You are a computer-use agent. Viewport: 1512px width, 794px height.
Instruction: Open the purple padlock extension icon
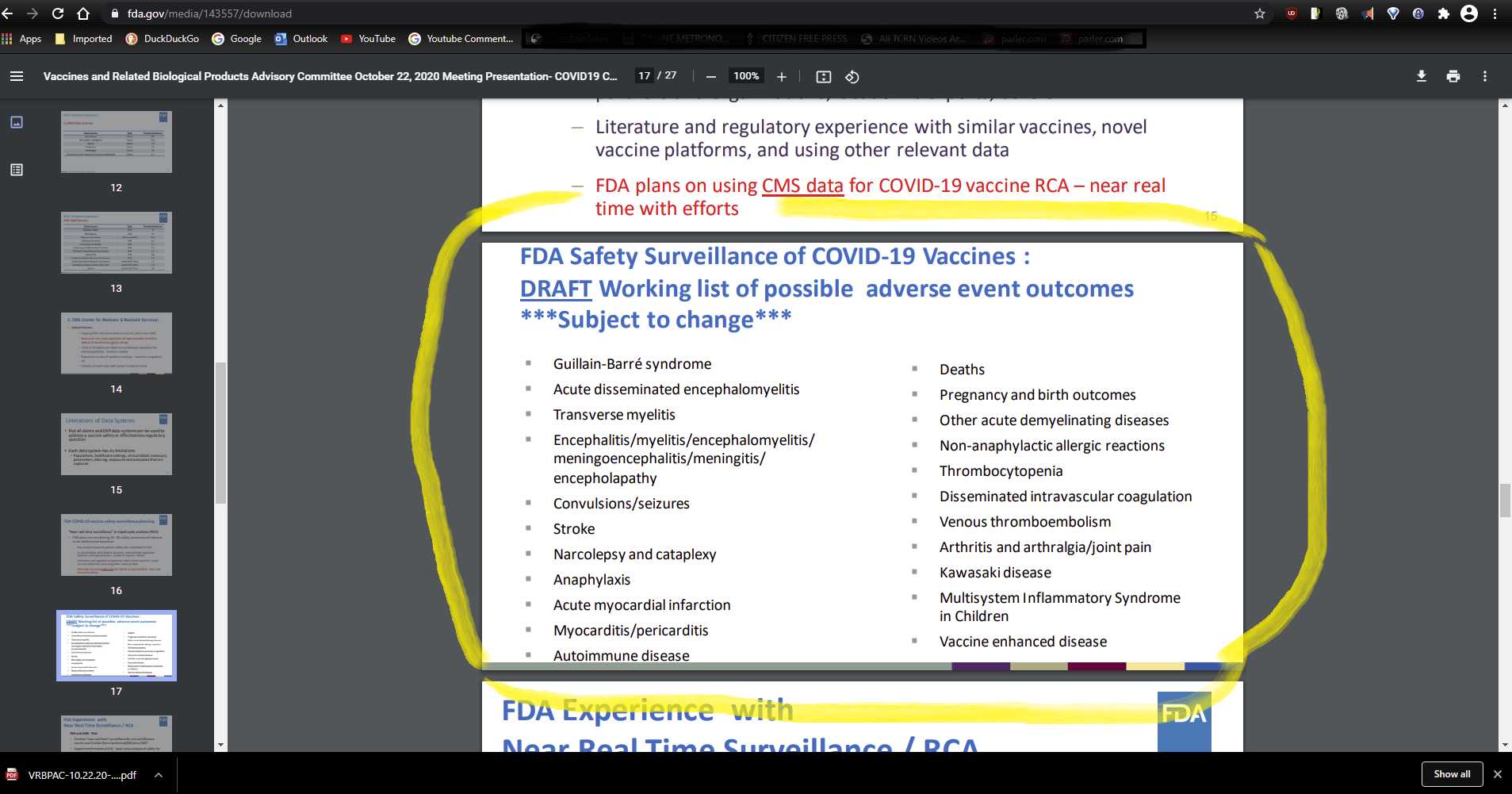tap(1418, 13)
